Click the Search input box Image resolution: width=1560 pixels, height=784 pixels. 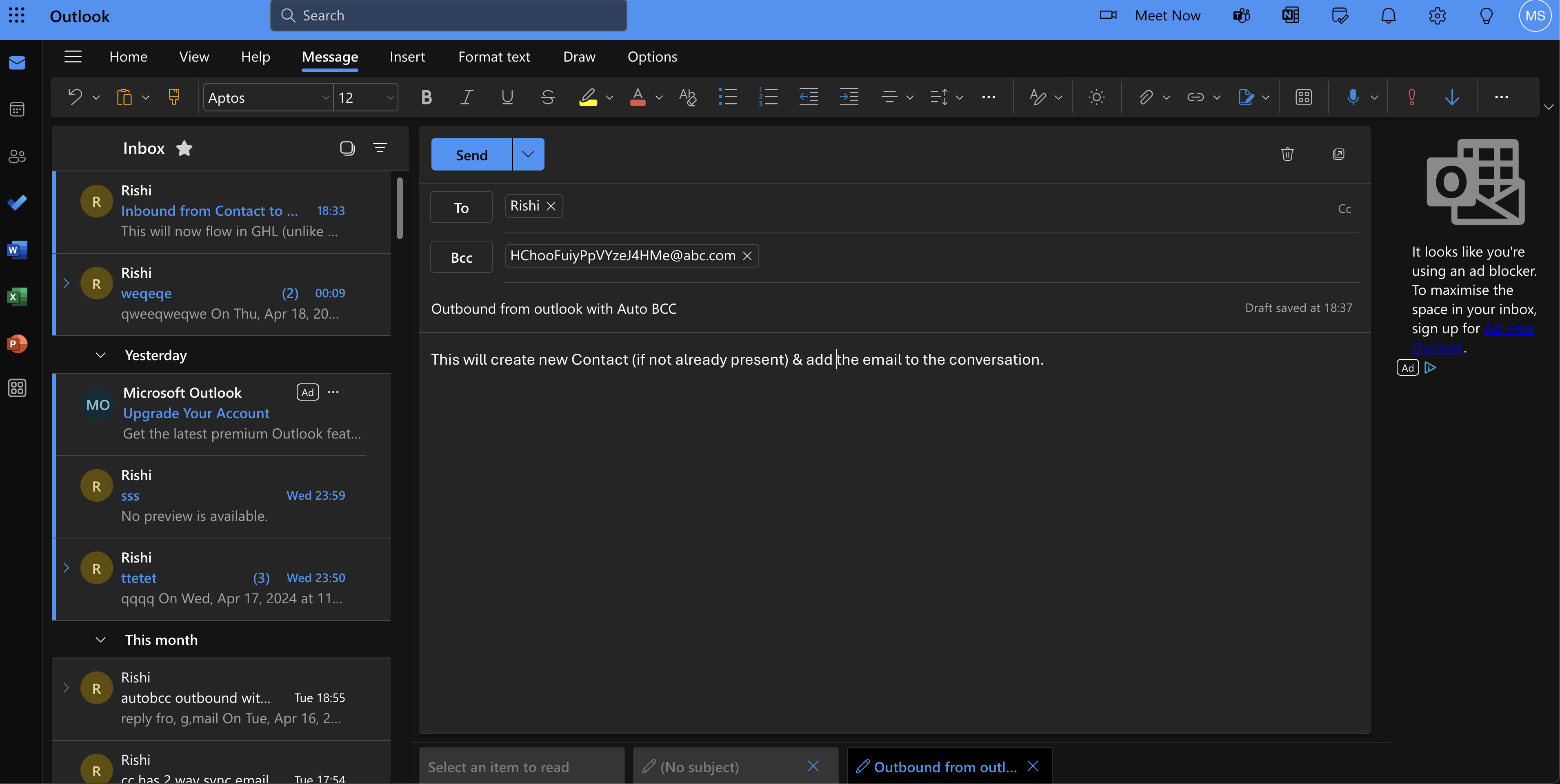448,16
